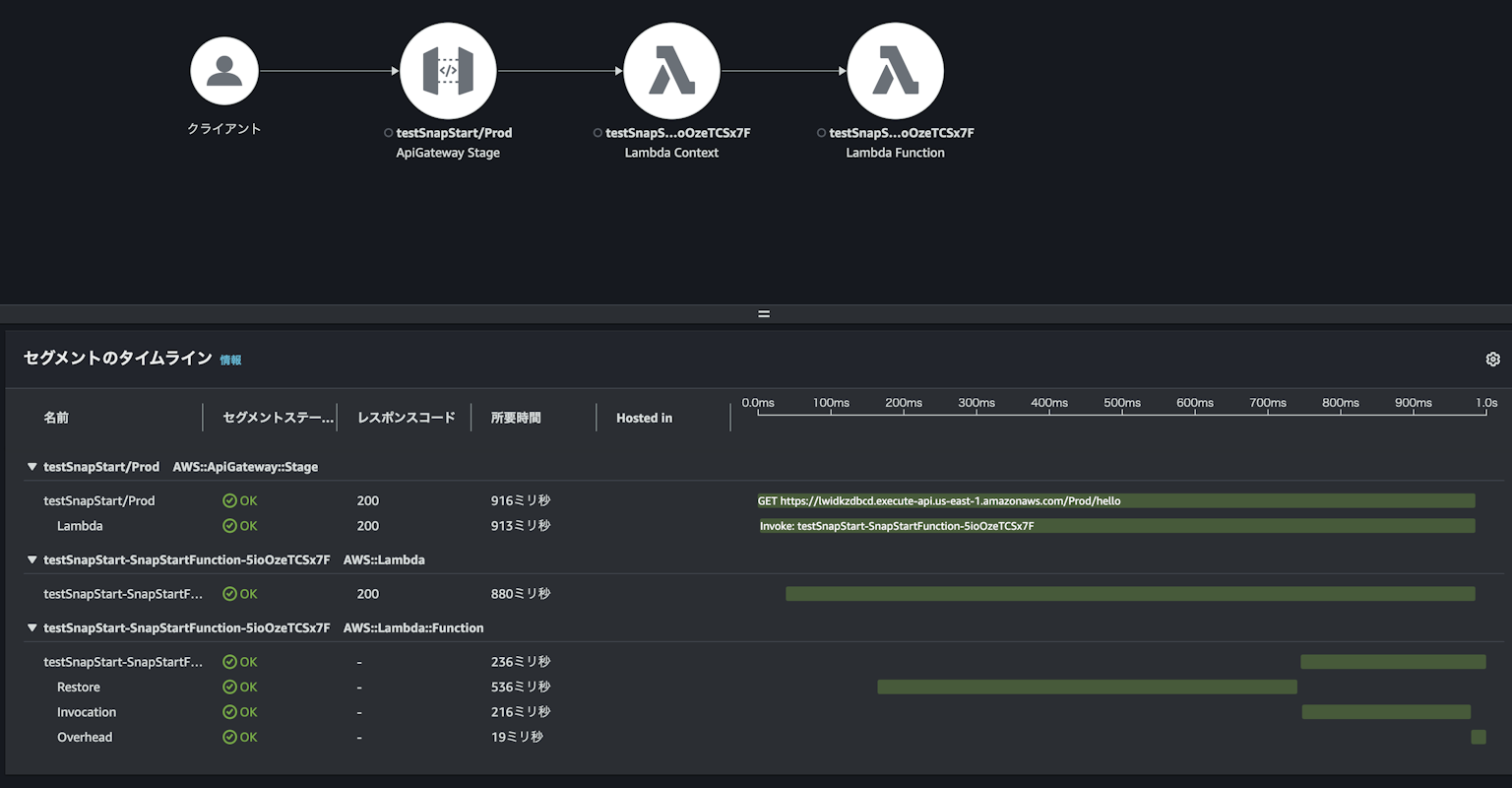This screenshot has width=1512, height=788.
Task: Click the Hosted in column header
Action: [644, 418]
